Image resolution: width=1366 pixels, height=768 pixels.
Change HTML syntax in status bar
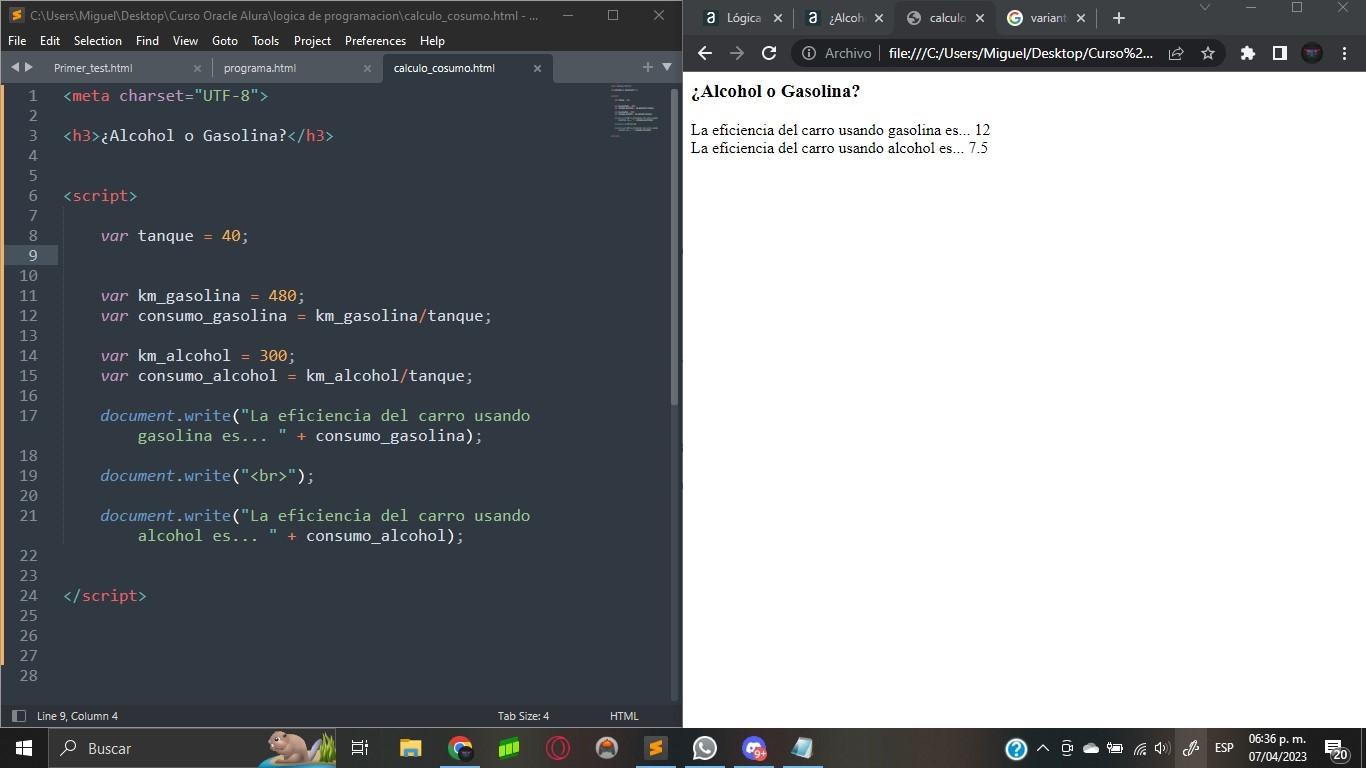click(x=624, y=716)
